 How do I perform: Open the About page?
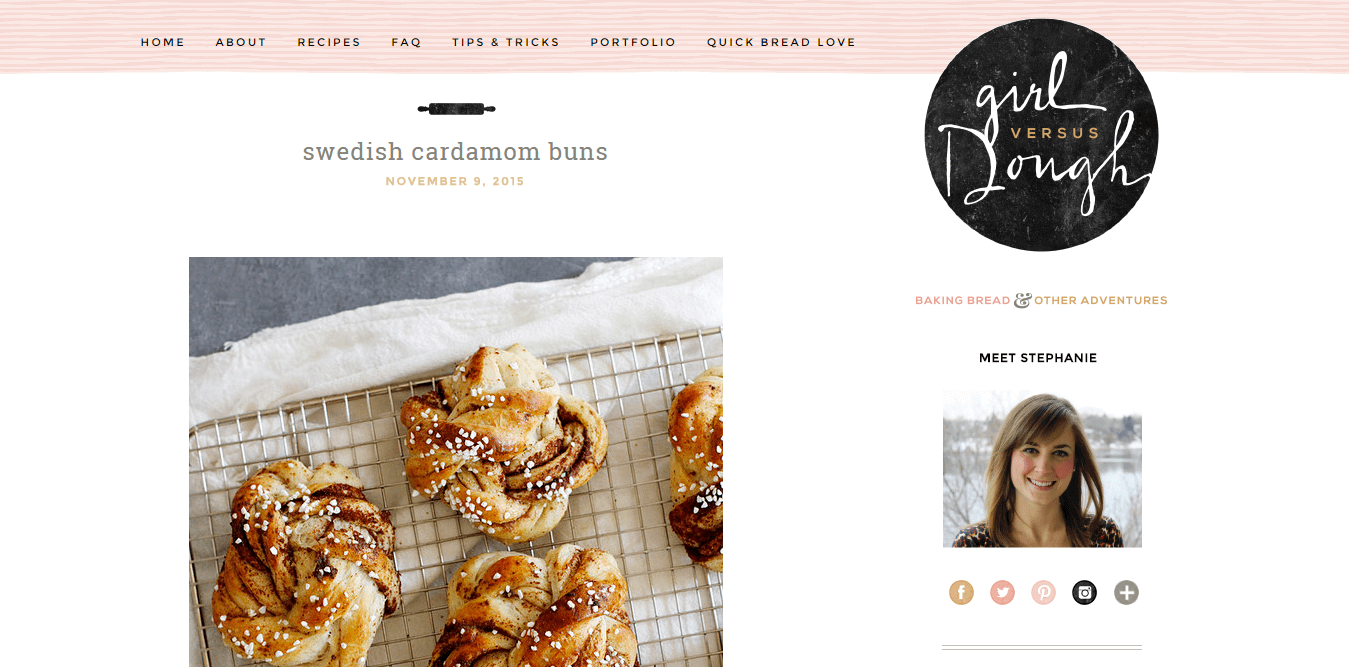(x=241, y=42)
